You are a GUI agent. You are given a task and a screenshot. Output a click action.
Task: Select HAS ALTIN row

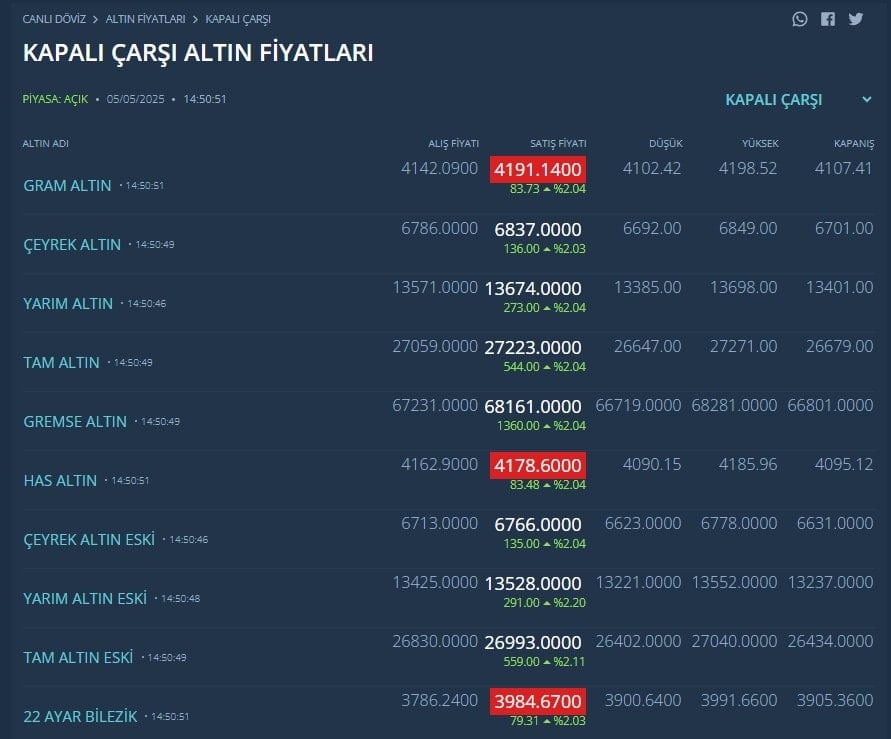point(60,481)
